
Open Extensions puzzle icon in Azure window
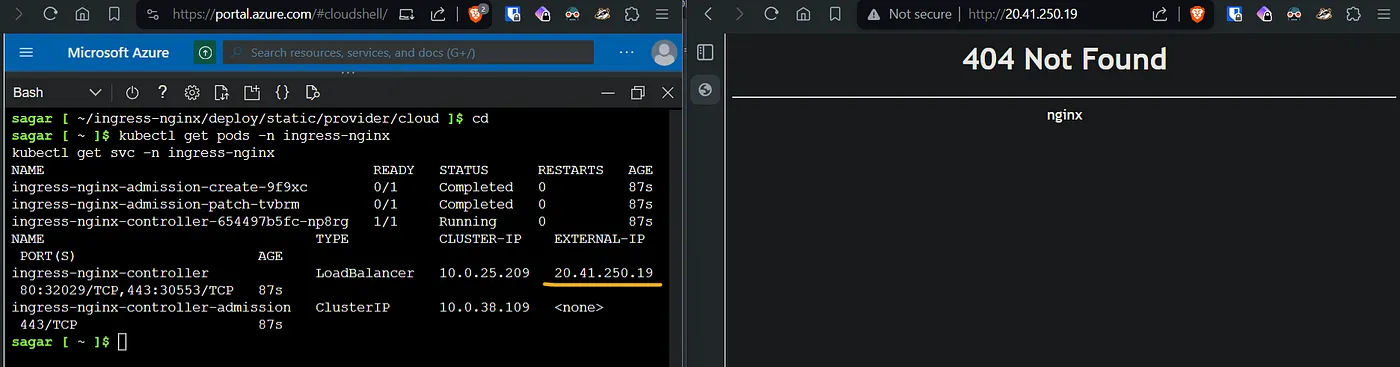tap(631, 15)
